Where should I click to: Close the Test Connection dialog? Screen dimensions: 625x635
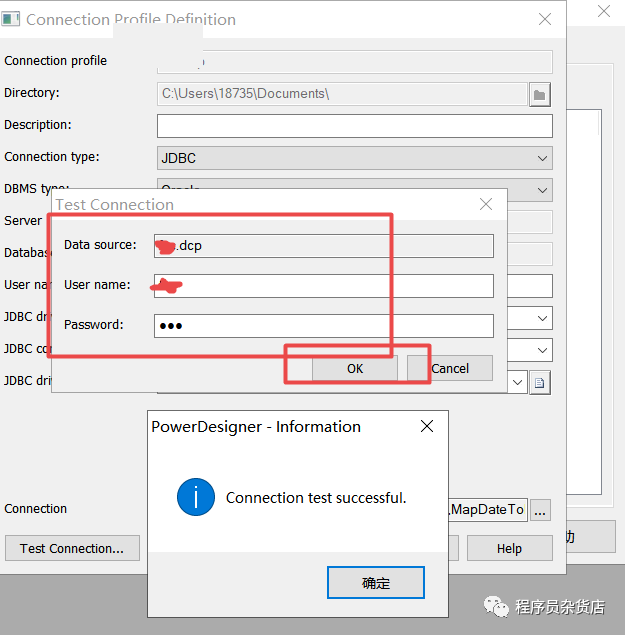pyautogui.click(x=486, y=204)
